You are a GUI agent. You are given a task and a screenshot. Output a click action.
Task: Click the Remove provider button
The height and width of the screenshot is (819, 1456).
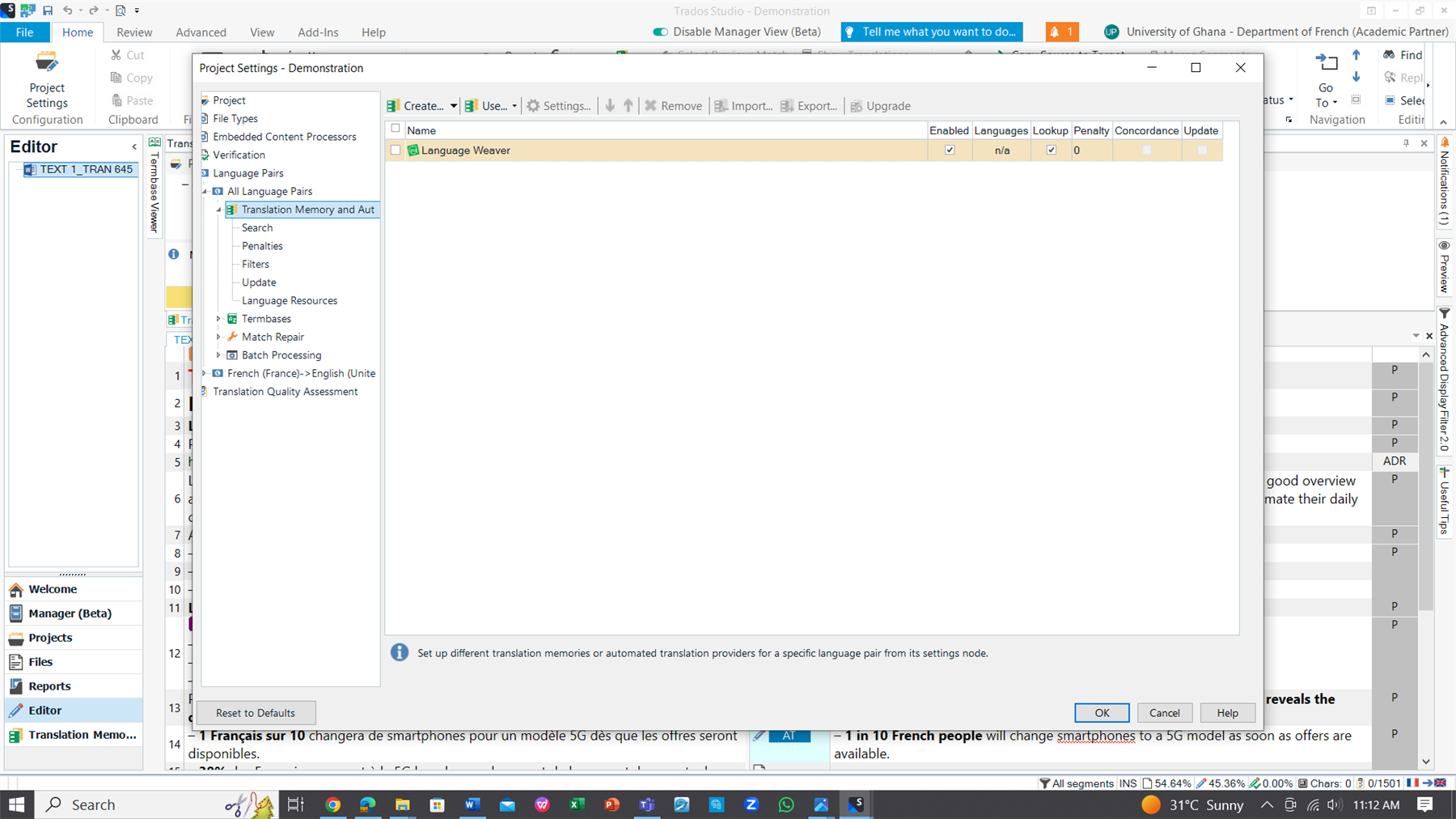point(673,106)
